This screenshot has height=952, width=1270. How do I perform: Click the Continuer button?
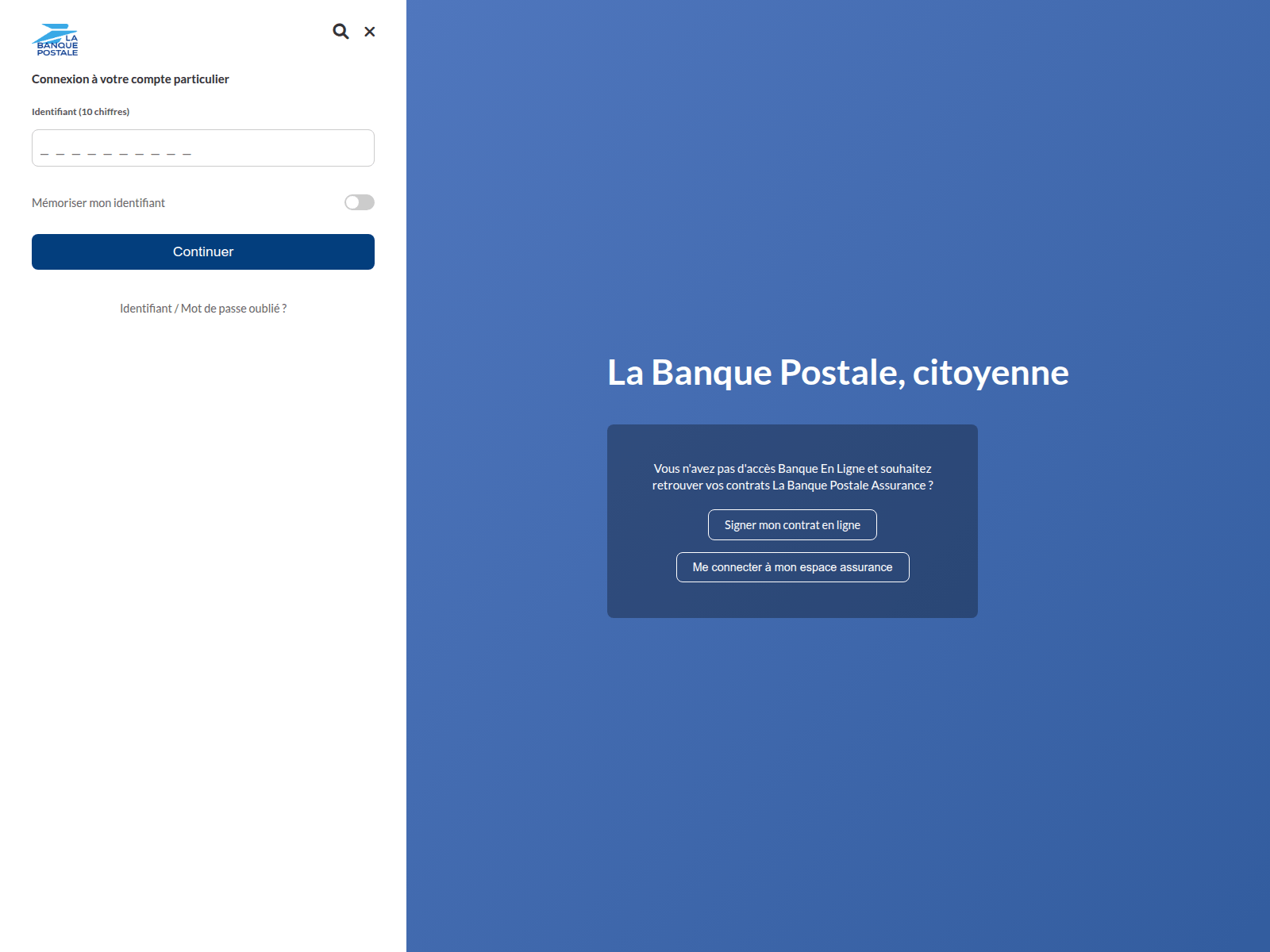point(203,251)
